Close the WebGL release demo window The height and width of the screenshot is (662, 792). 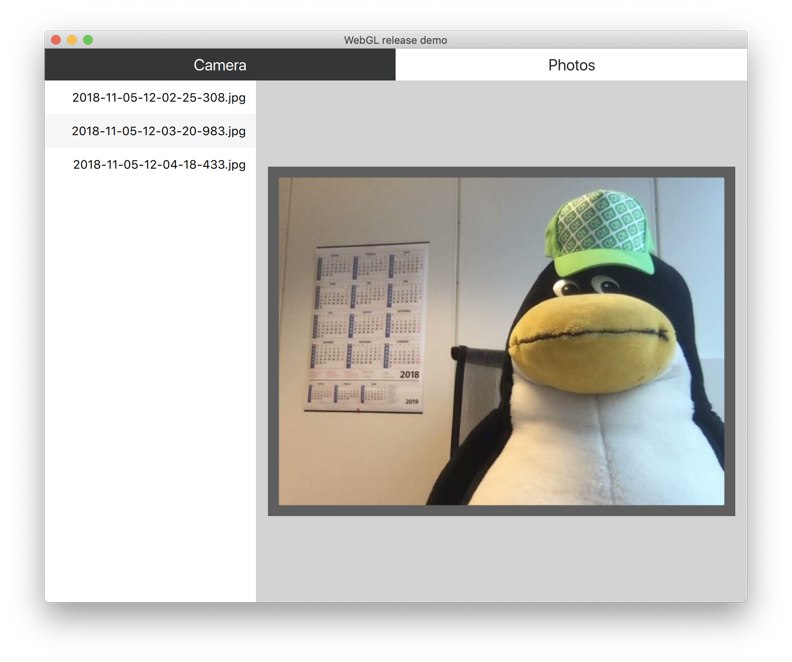click(56, 40)
